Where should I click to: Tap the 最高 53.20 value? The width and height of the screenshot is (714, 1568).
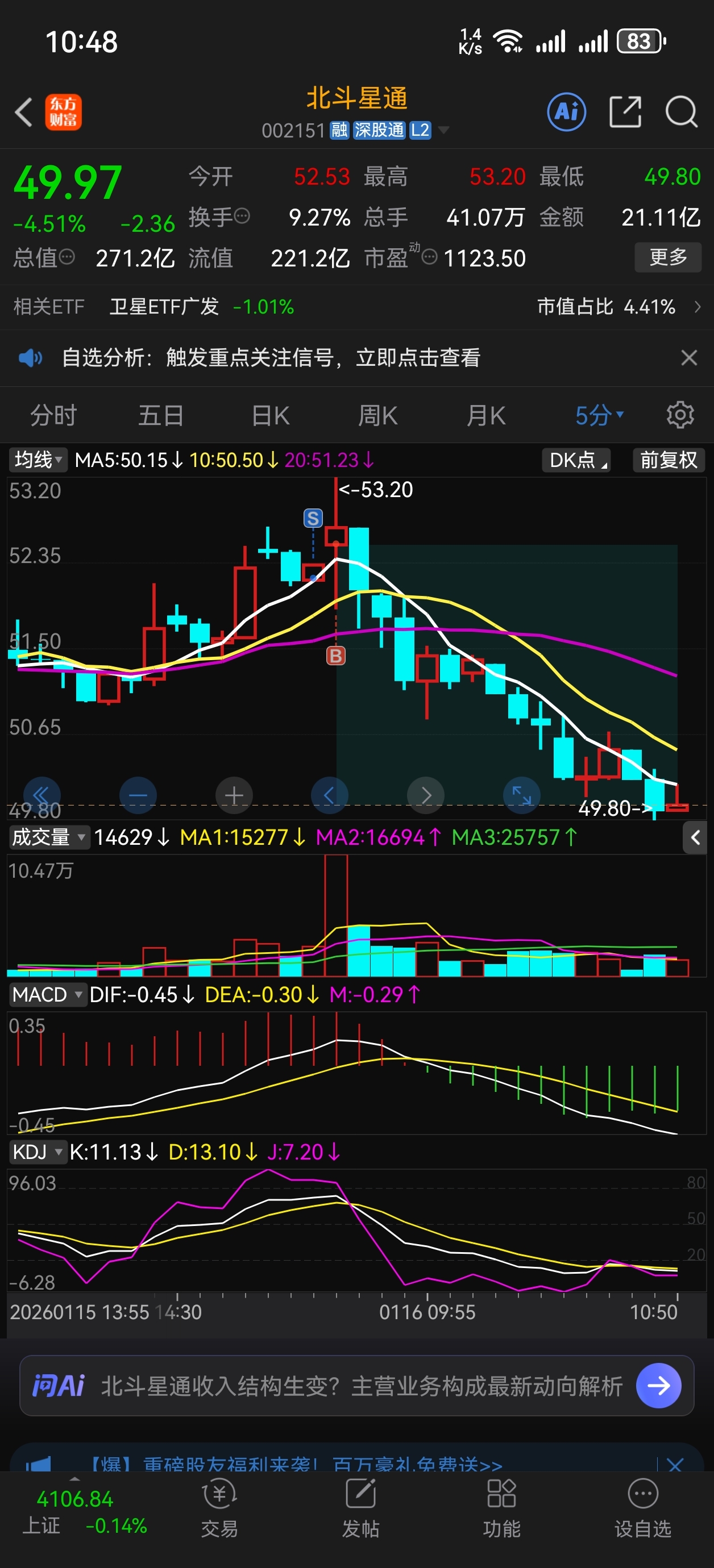(497, 177)
